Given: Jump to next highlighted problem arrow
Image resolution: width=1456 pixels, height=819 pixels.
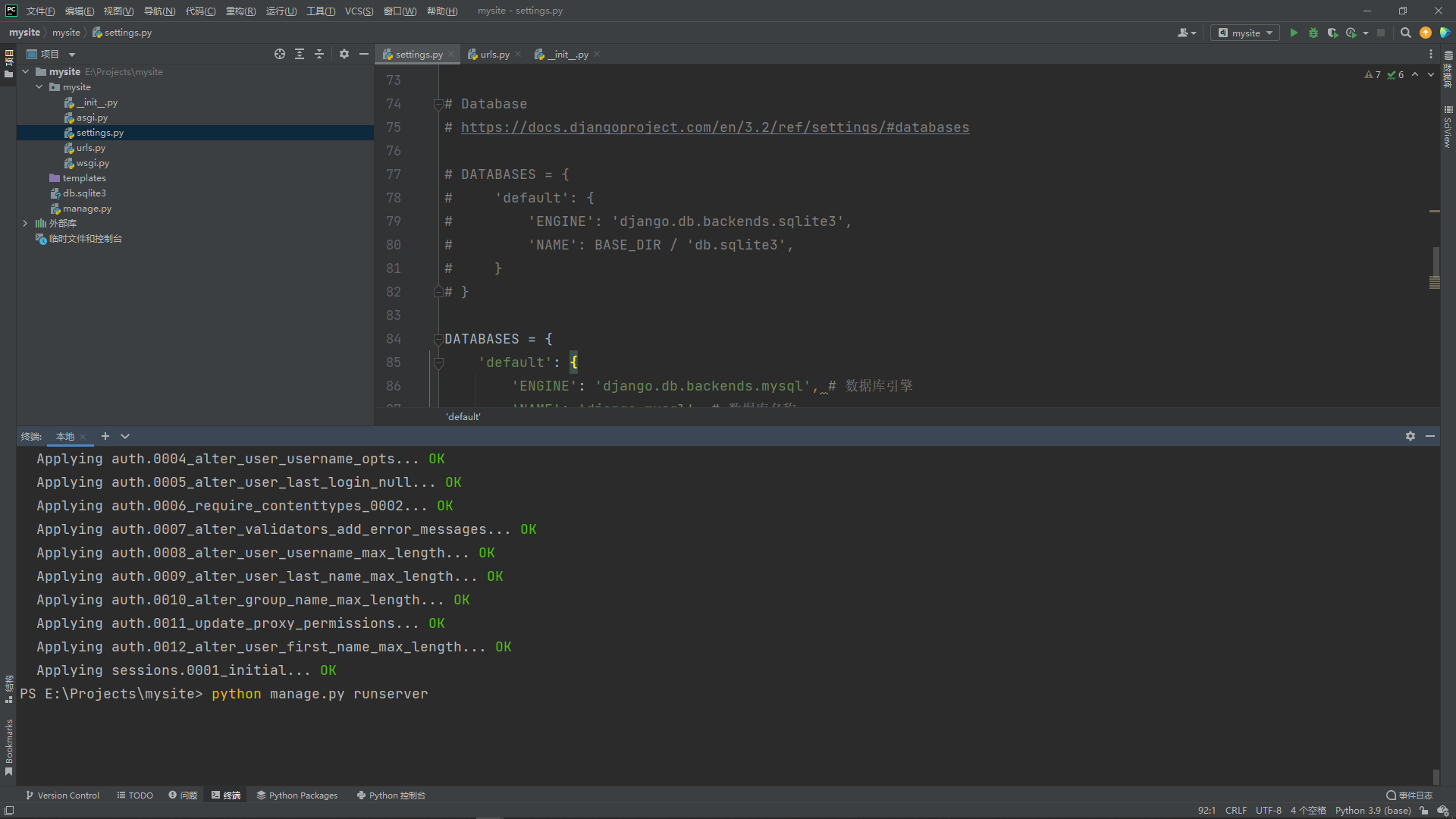Looking at the screenshot, I should [1431, 74].
